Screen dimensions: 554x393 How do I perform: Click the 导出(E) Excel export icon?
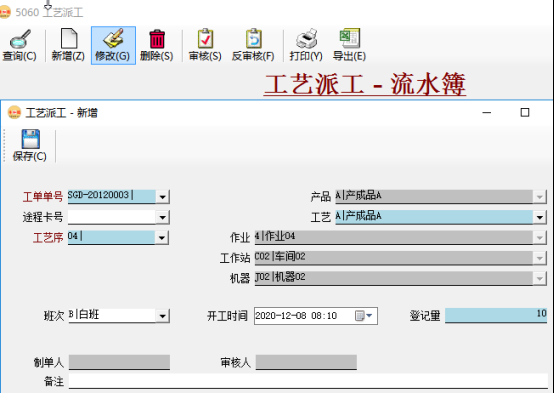[x=349, y=38]
